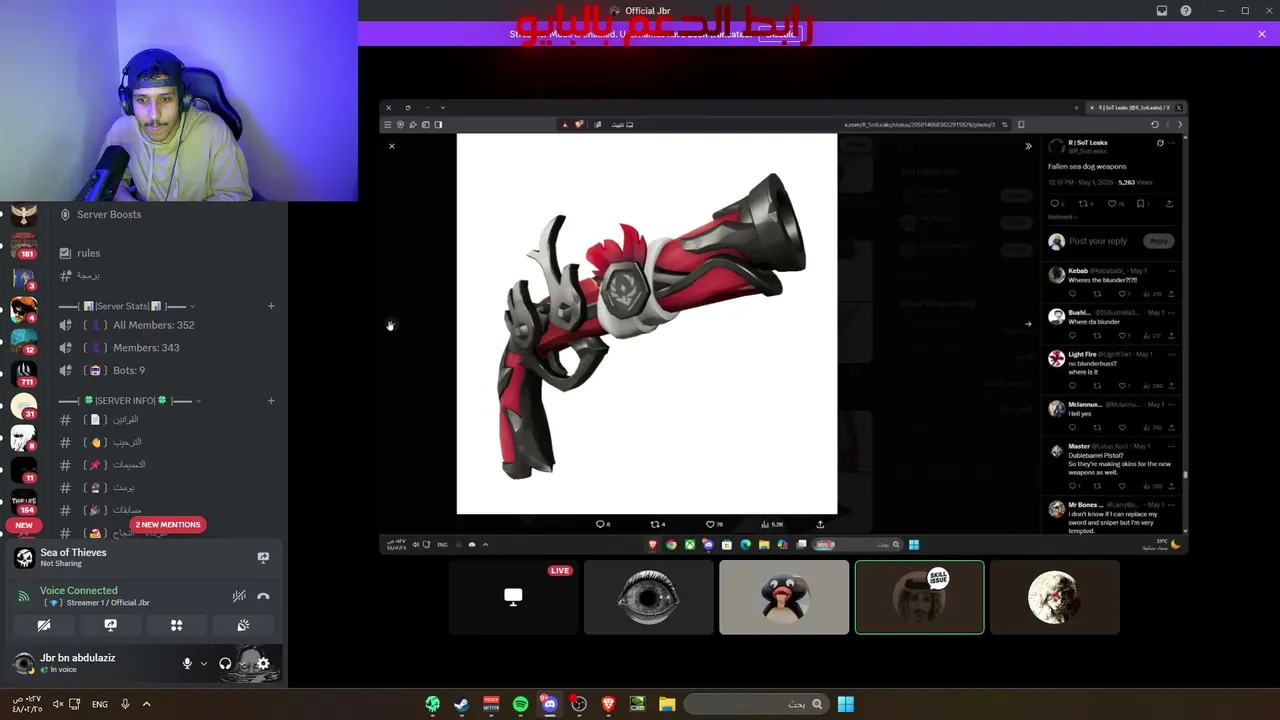Screen dimensions: 1280x720
Task: Share the photo with the upload icon
Action: click(x=820, y=524)
